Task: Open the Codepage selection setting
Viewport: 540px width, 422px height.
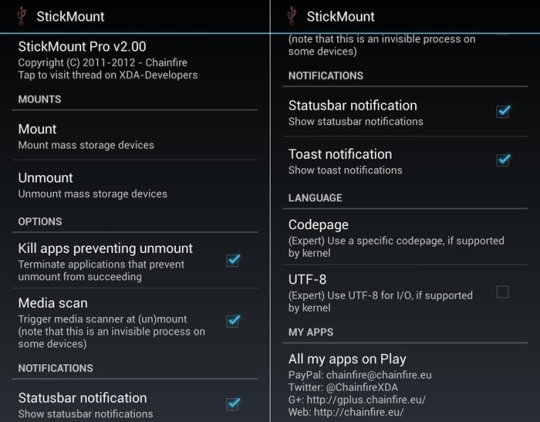Action: point(405,237)
